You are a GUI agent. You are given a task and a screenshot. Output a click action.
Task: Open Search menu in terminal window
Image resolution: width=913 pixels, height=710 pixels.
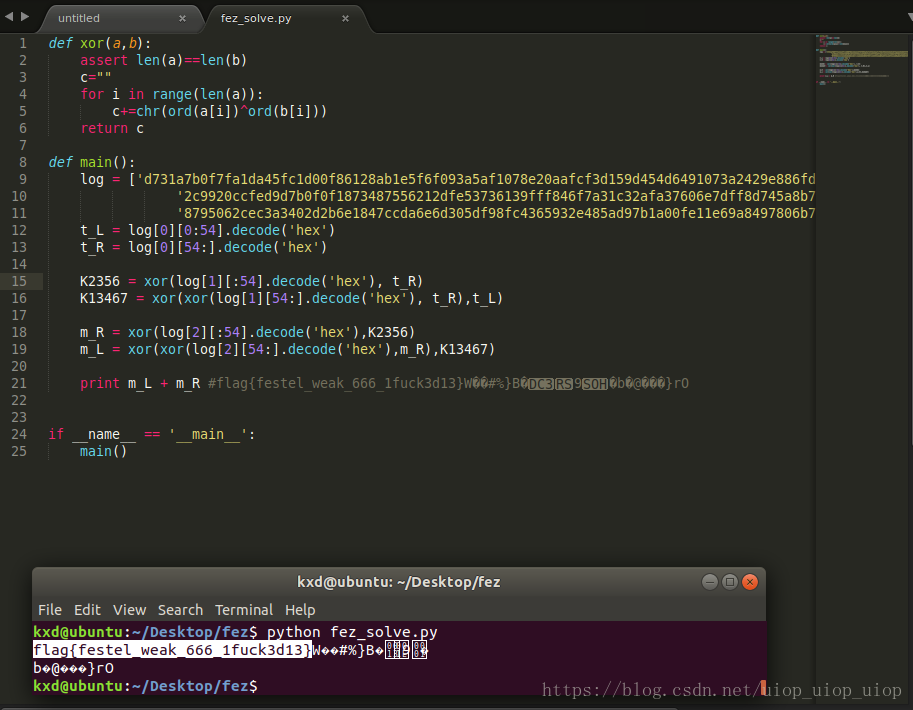coord(181,610)
